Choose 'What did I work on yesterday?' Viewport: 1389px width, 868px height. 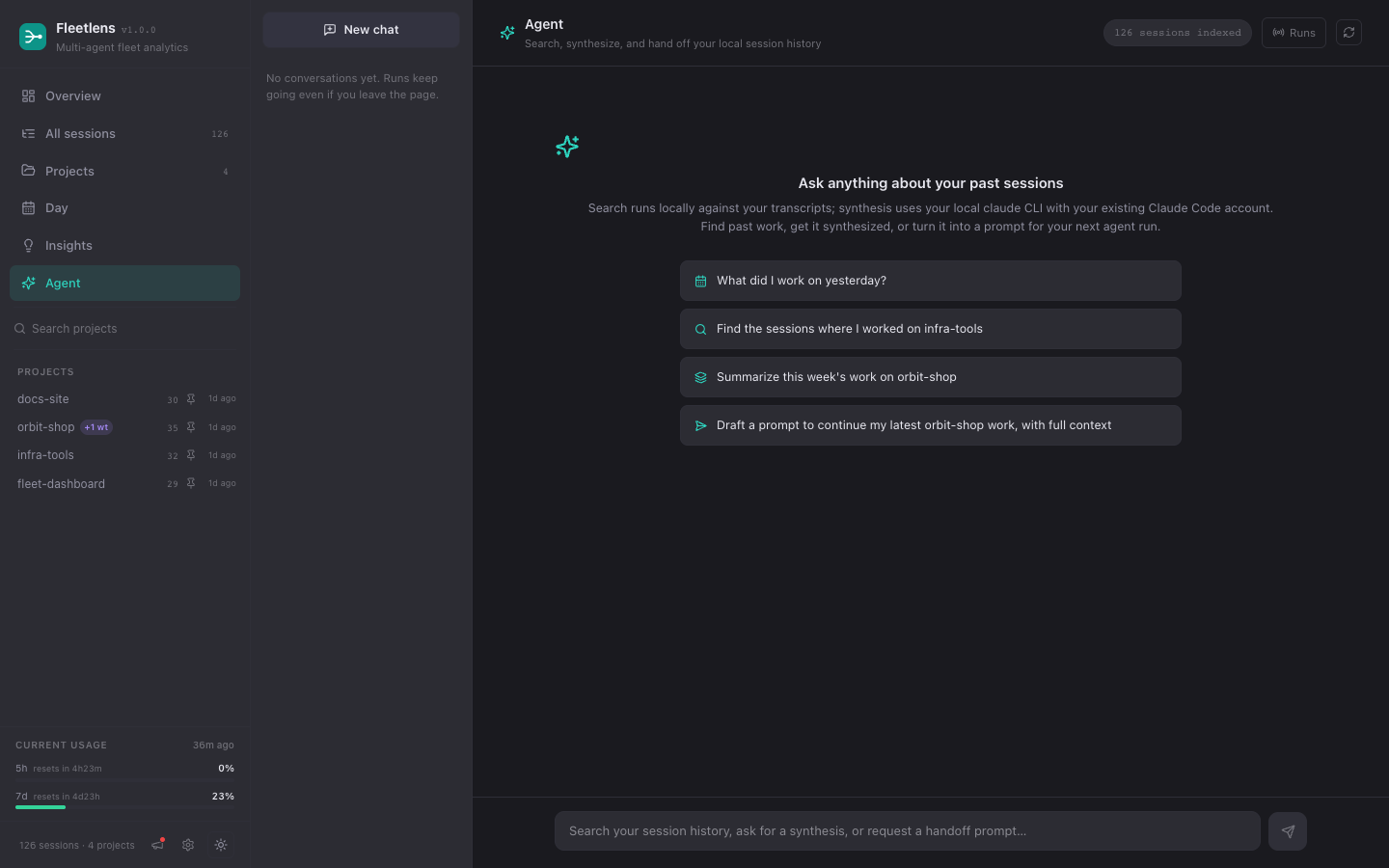931,281
